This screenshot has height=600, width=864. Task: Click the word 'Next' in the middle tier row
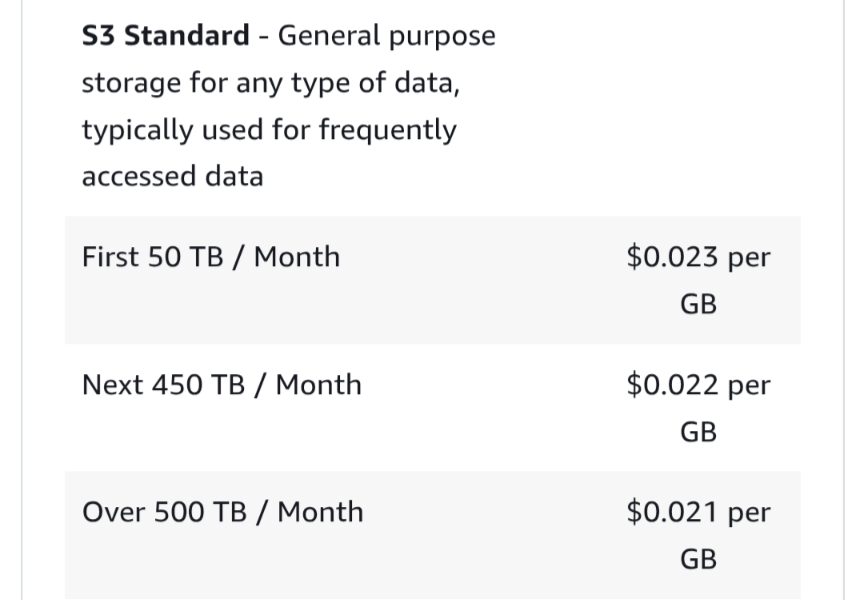(113, 385)
